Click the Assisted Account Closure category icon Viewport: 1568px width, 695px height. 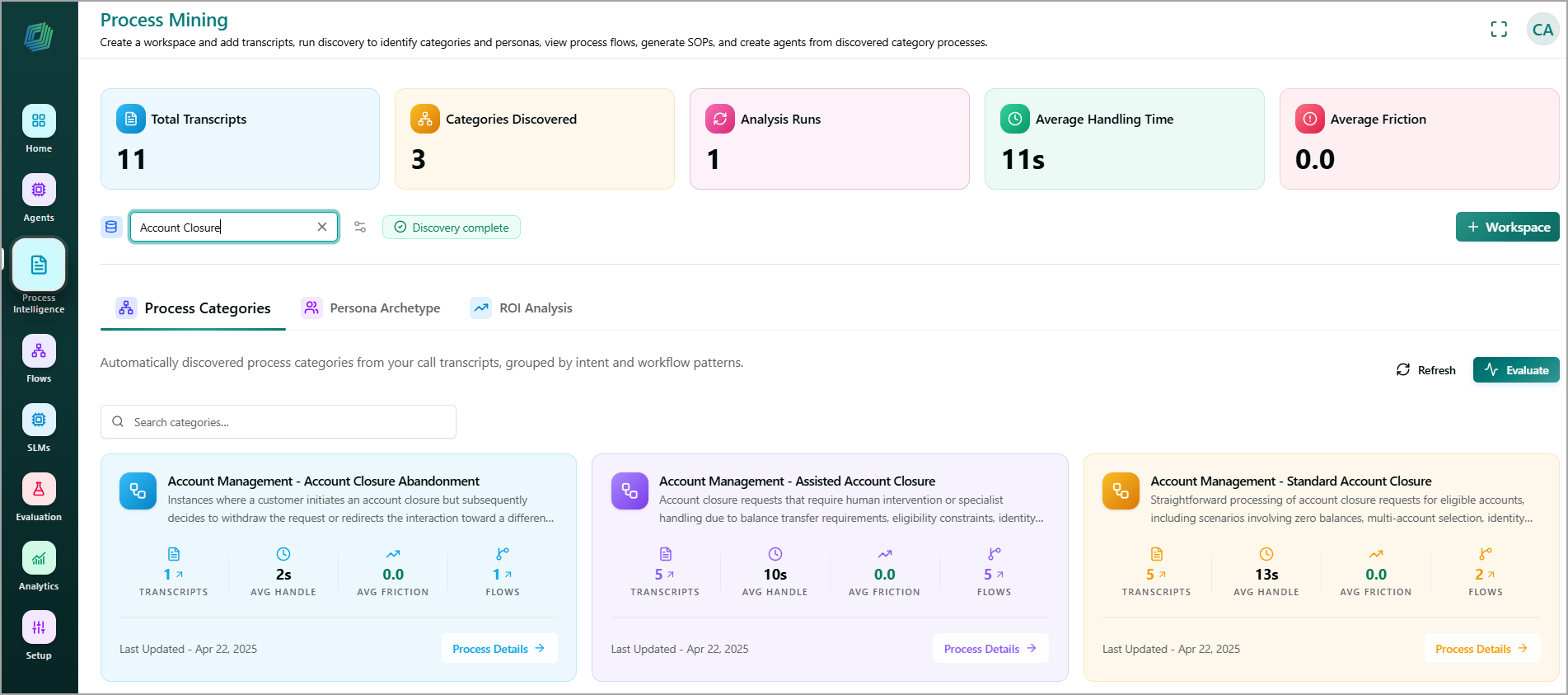tap(630, 491)
